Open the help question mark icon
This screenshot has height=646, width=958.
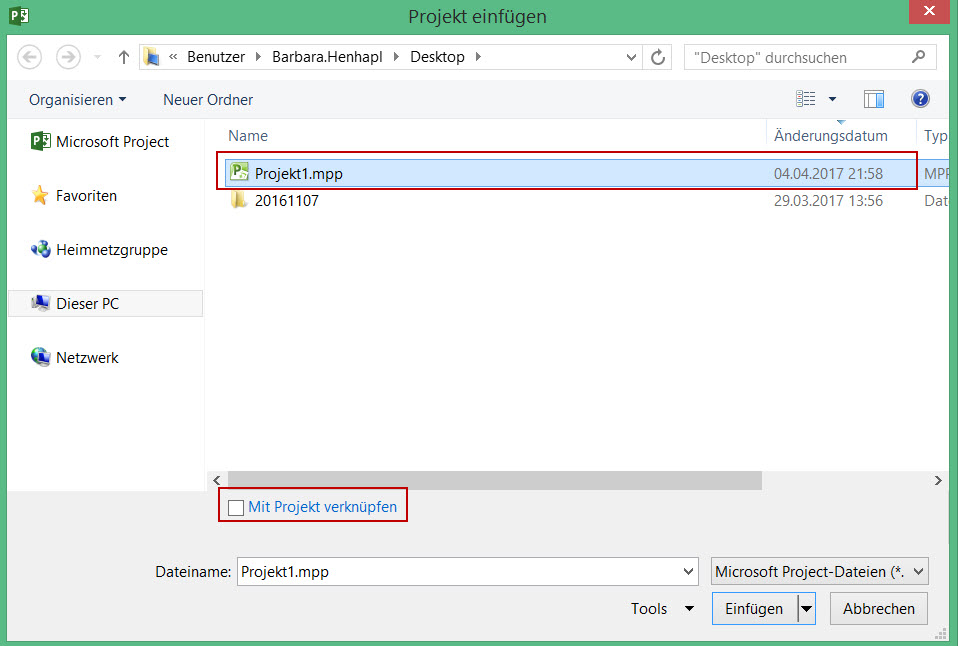(920, 98)
